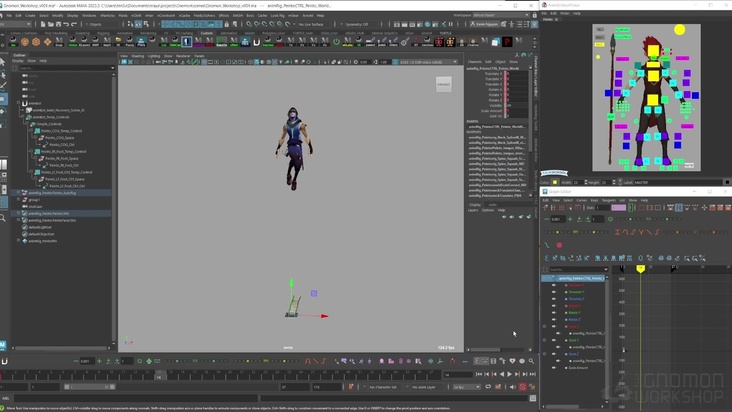Screen dimensions: 732x412
Task: Click the yellow torso control in picker
Action: click(x=653, y=75)
